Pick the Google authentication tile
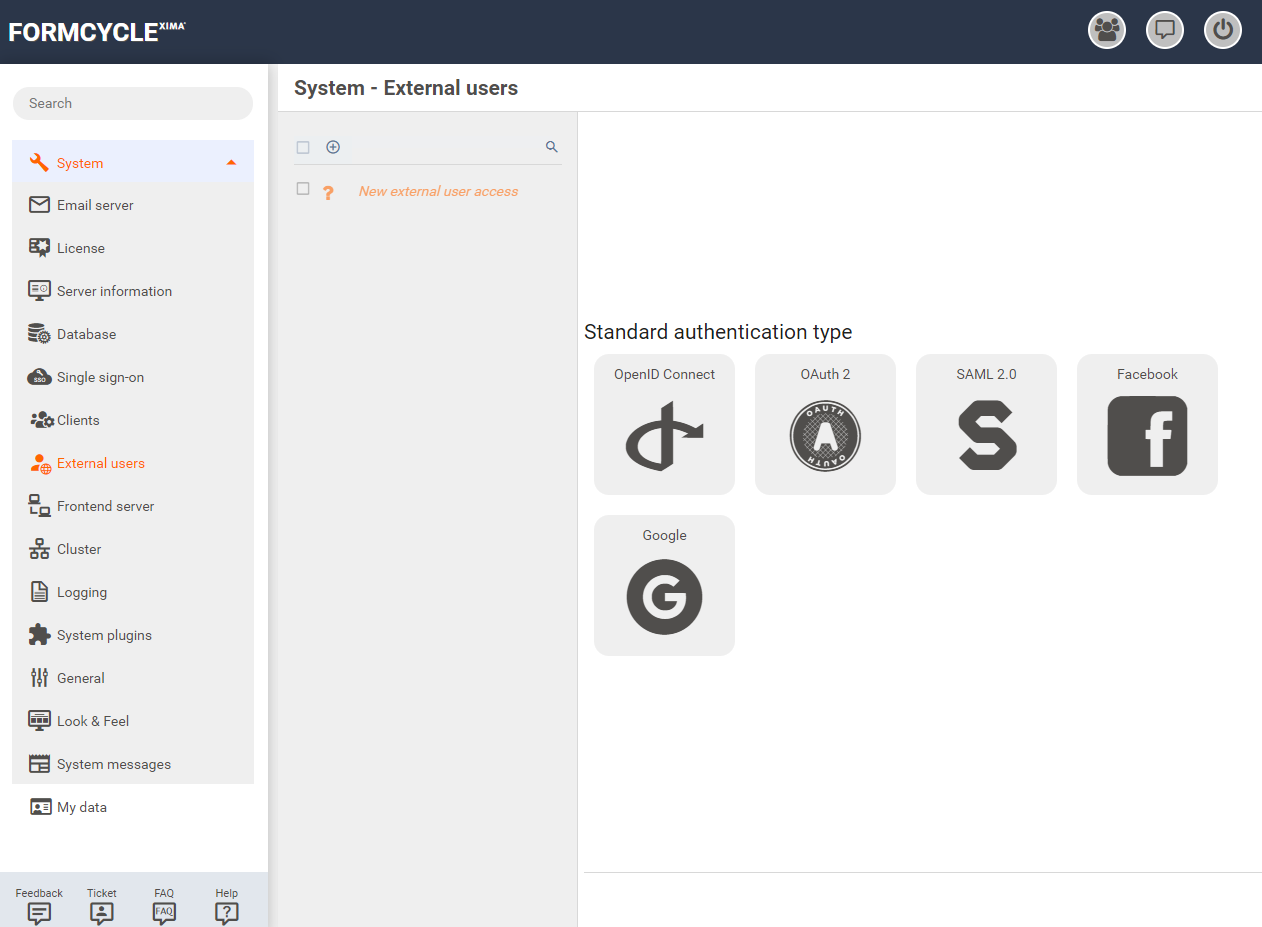Viewport: 1262px width, 927px height. coord(664,585)
